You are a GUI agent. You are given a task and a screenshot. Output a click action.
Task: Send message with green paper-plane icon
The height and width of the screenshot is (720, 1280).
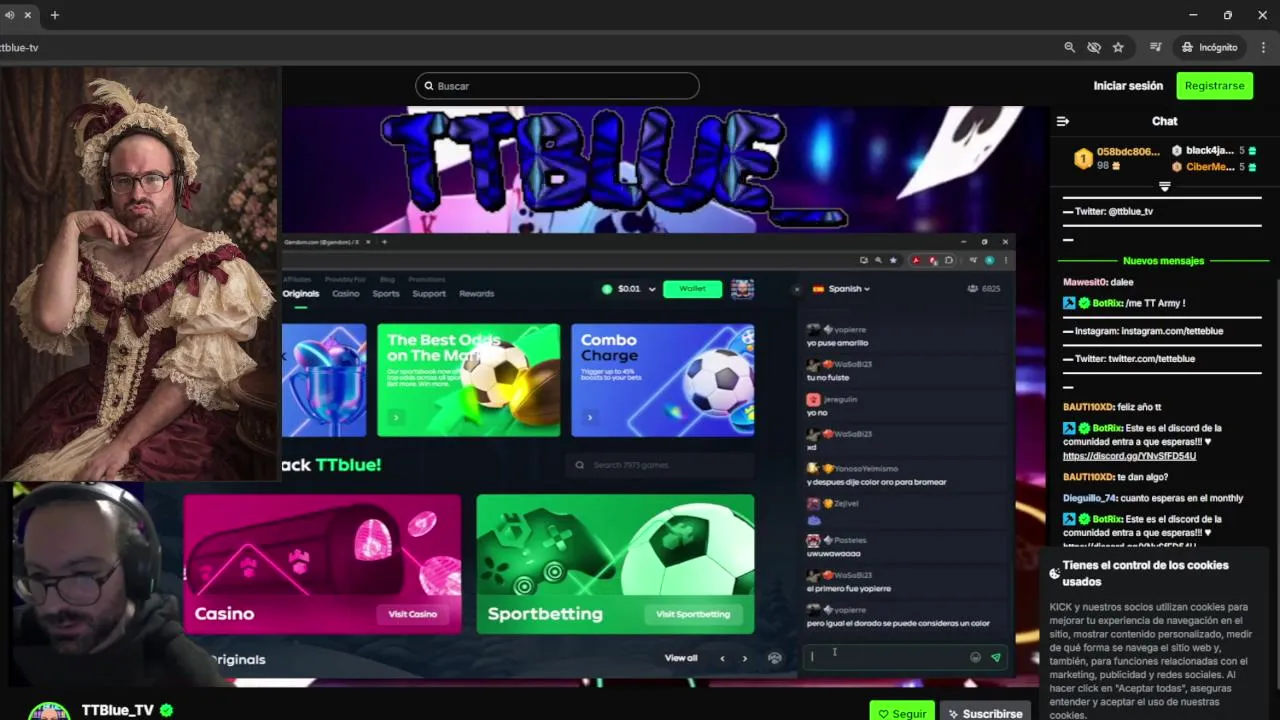[x=995, y=658]
